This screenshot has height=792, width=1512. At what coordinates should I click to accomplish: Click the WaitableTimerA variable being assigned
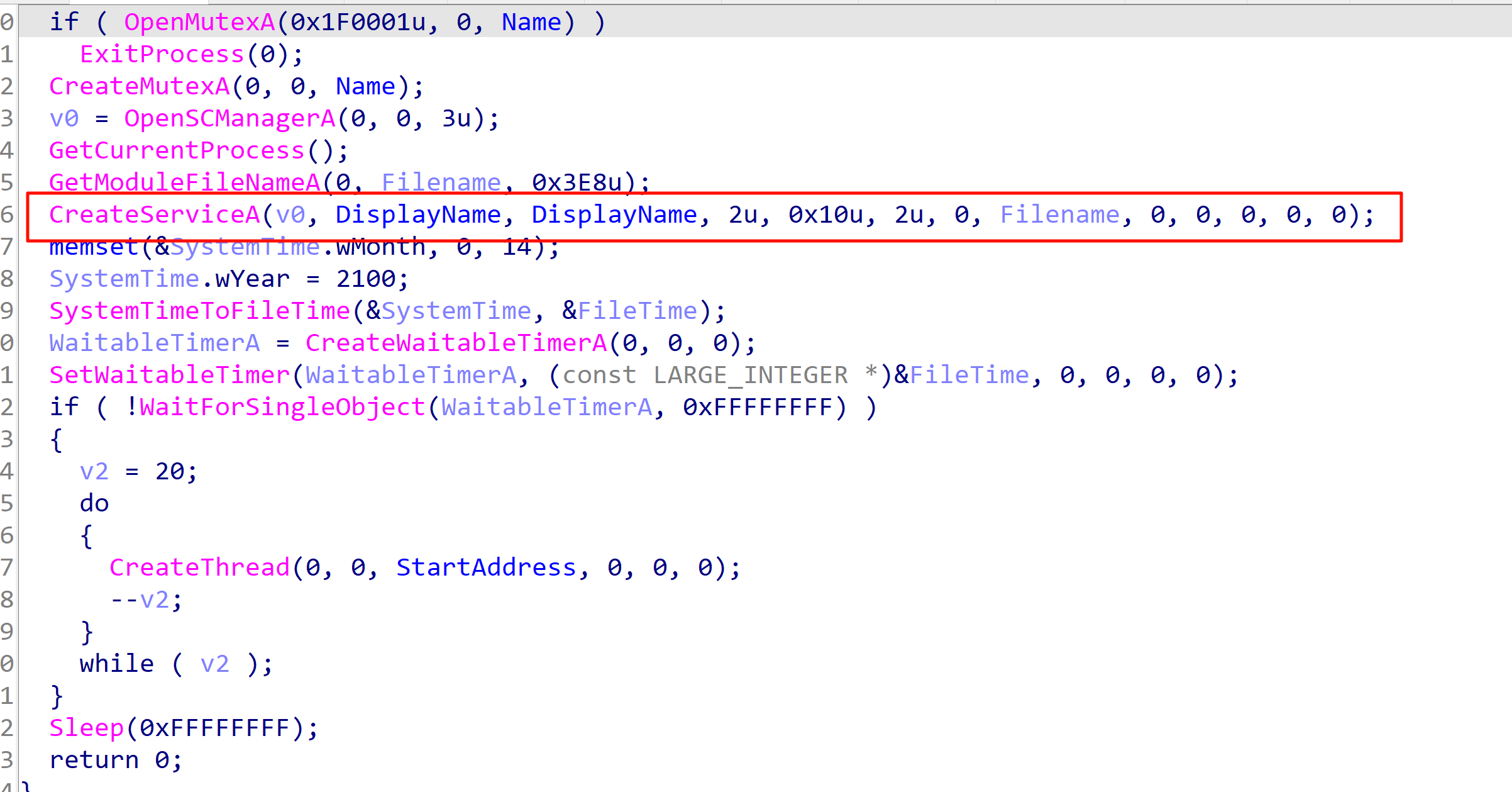155,343
